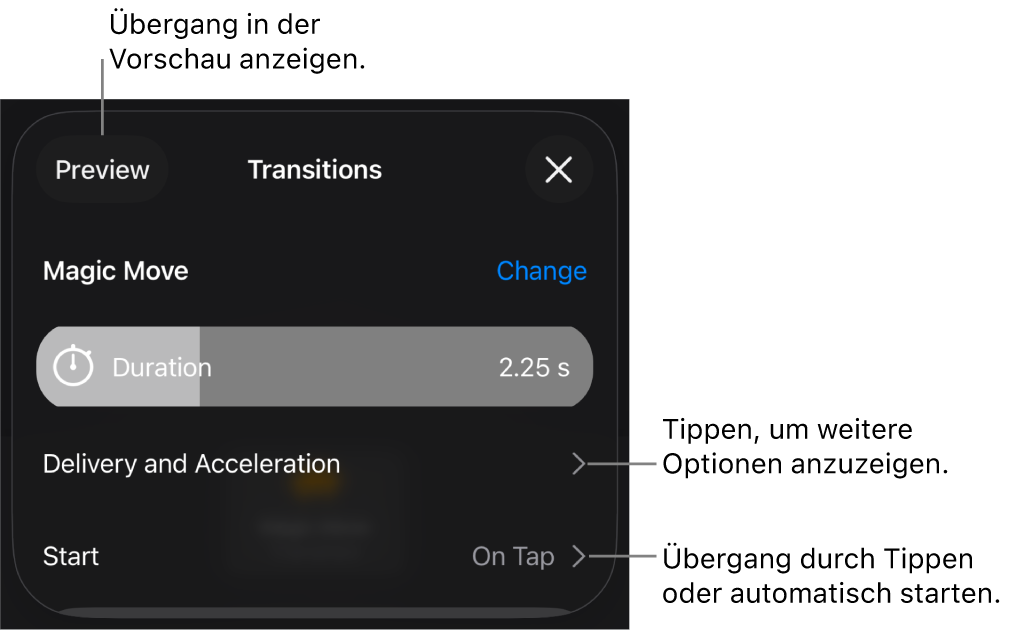Select the Magic Move transition label
This screenshot has height=630, width=1017.
coord(116,271)
